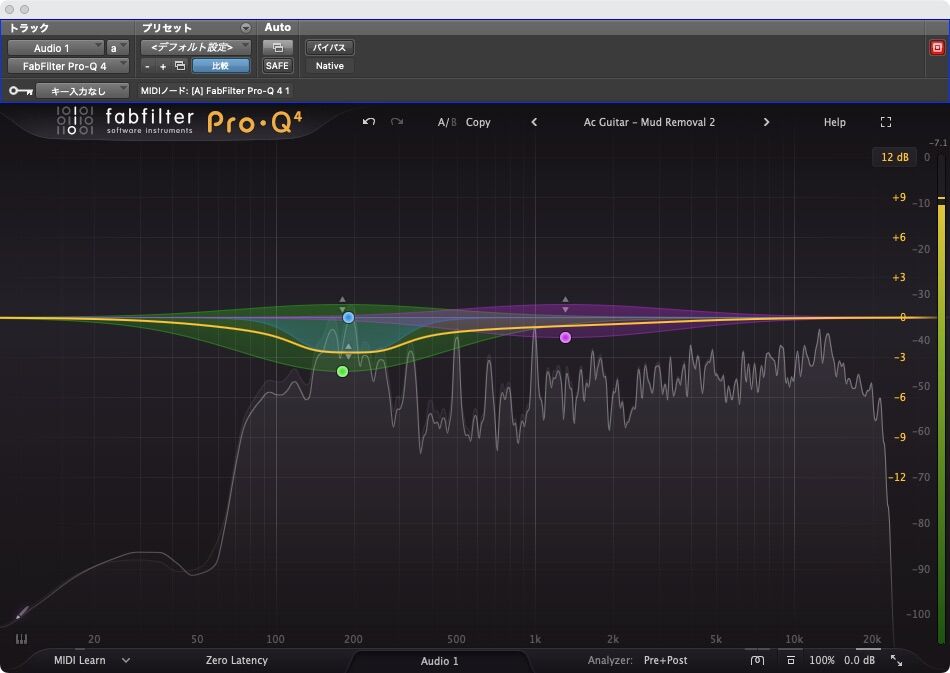This screenshot has height=673, width=950.
Task: Click the resize interface arrows icon
Action: [896, 660]
